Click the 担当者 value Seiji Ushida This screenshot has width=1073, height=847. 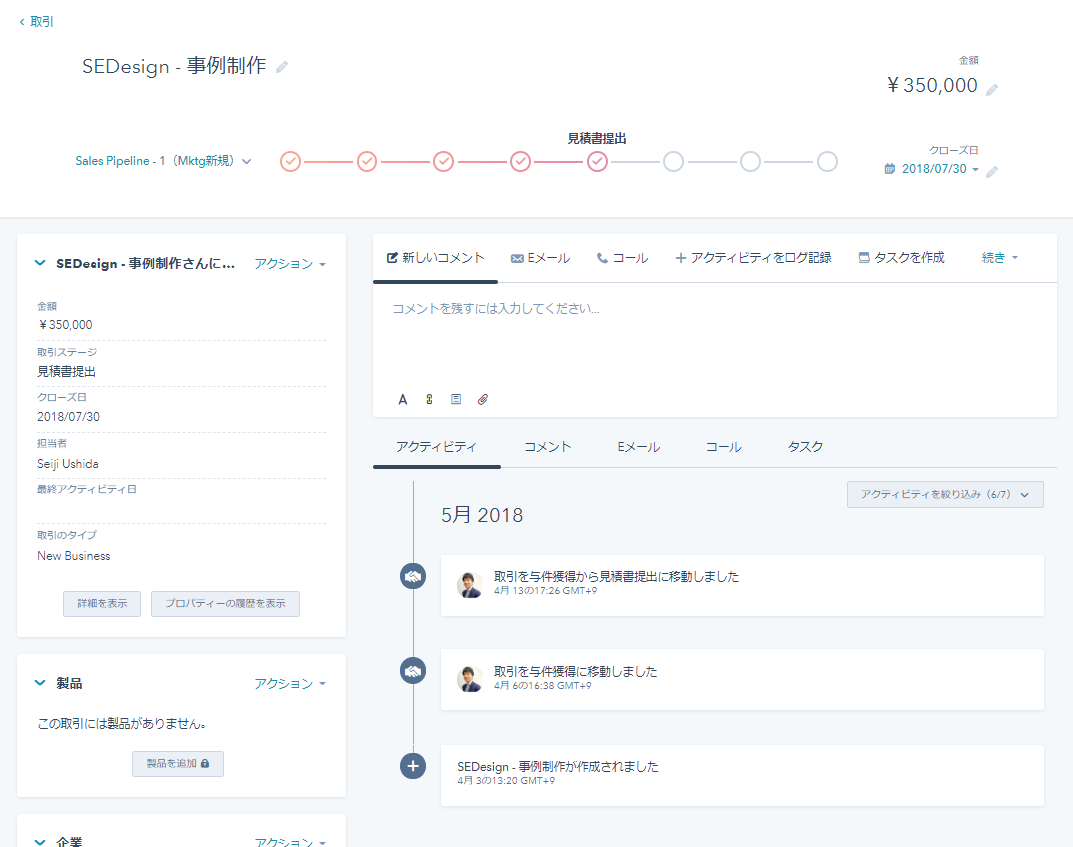coord(68,464)
